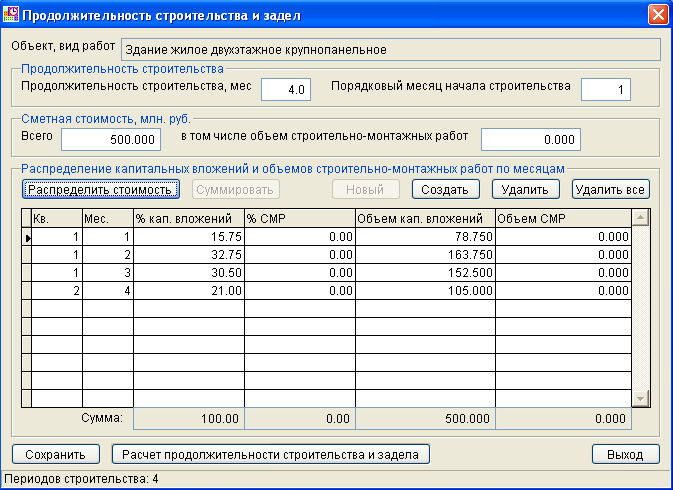
Task: Close the construction duration dialog window
Action: [658, 15]
